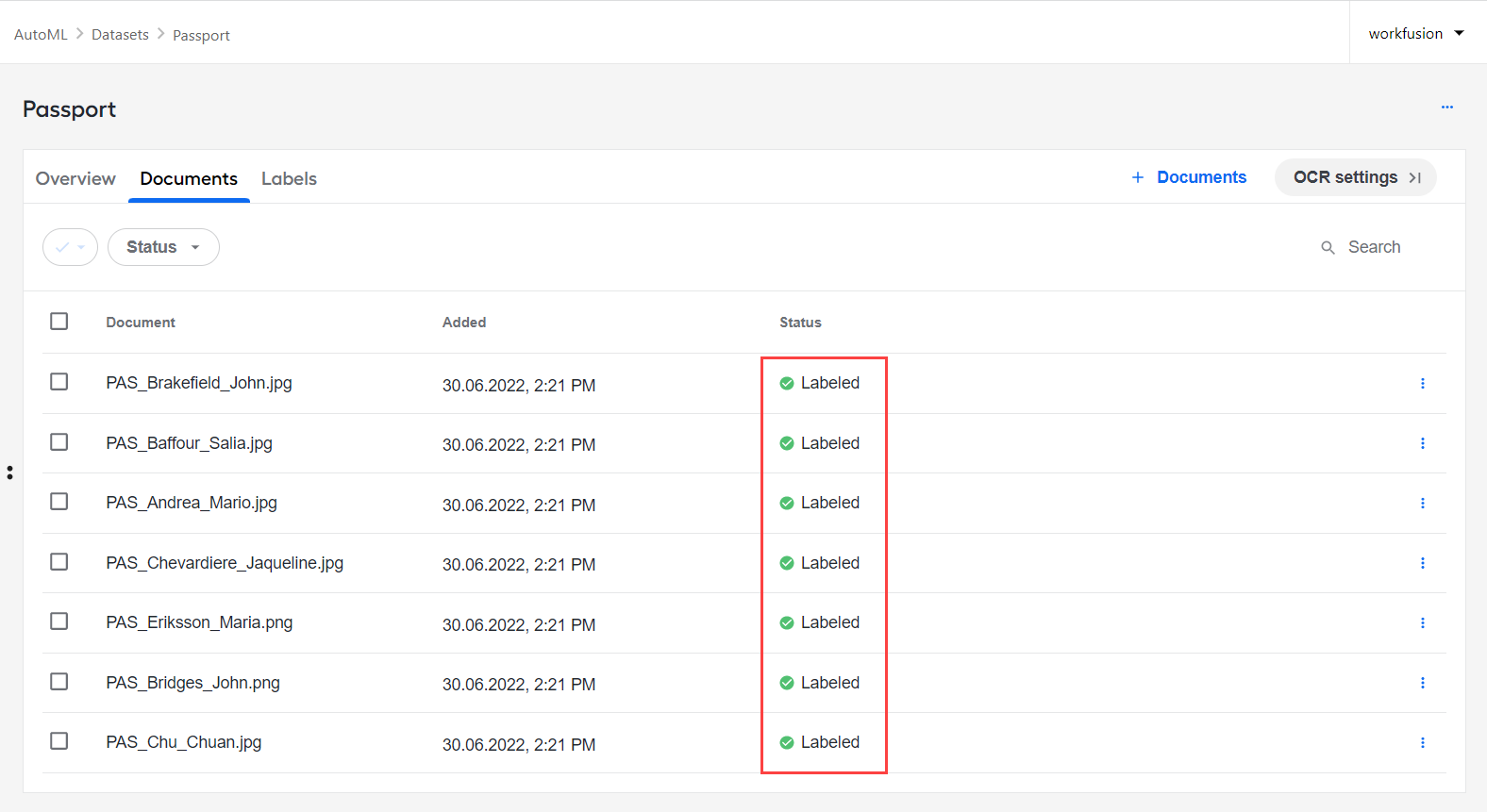Select the Documents tab
This screenshot has width=1487, height=812.
[x=189, y=178]
